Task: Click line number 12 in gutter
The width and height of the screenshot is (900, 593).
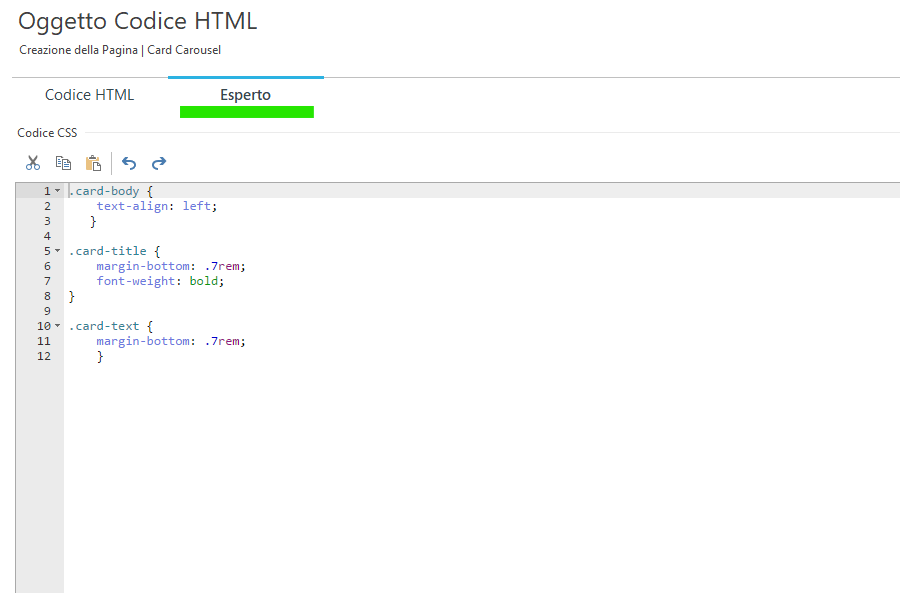Action: coord(43,356)
